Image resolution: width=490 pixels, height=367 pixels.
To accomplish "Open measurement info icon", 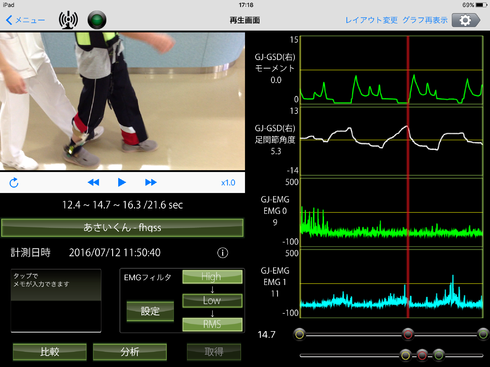I will [x=223, y=253].
